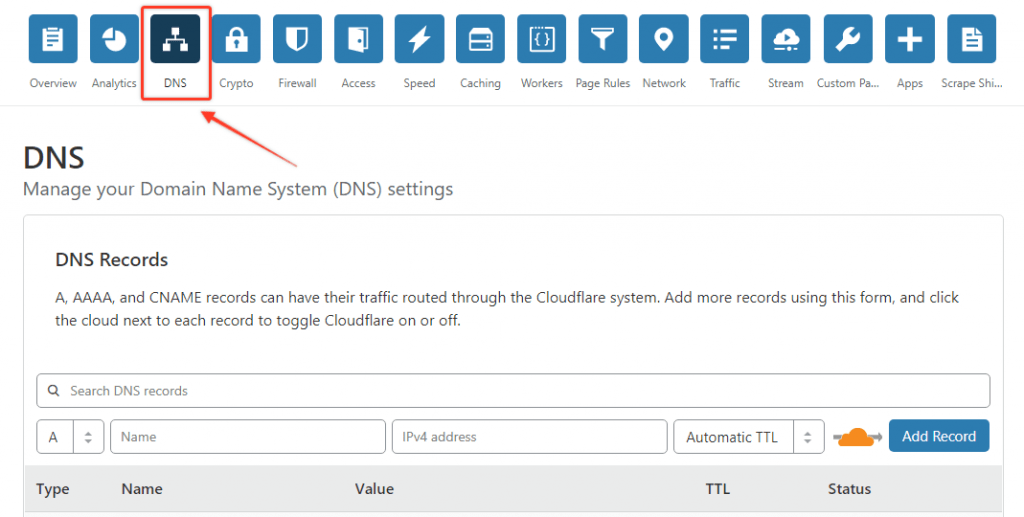Click the Network tab label
The height and width of the screenshot is (517, 1024).
[664, 83]
